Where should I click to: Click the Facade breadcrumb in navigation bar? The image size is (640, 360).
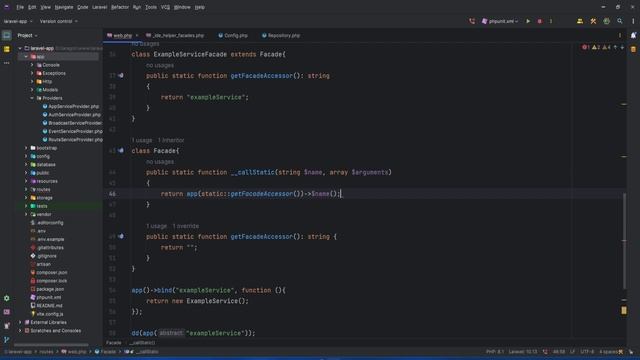(105, 351)
